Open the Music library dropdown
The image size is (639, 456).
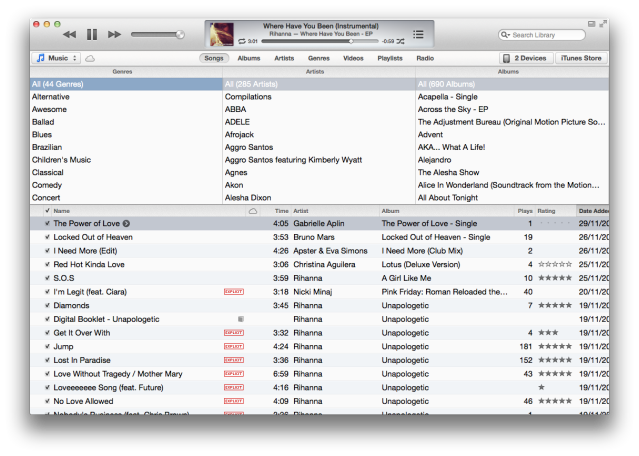click(56, 58)
